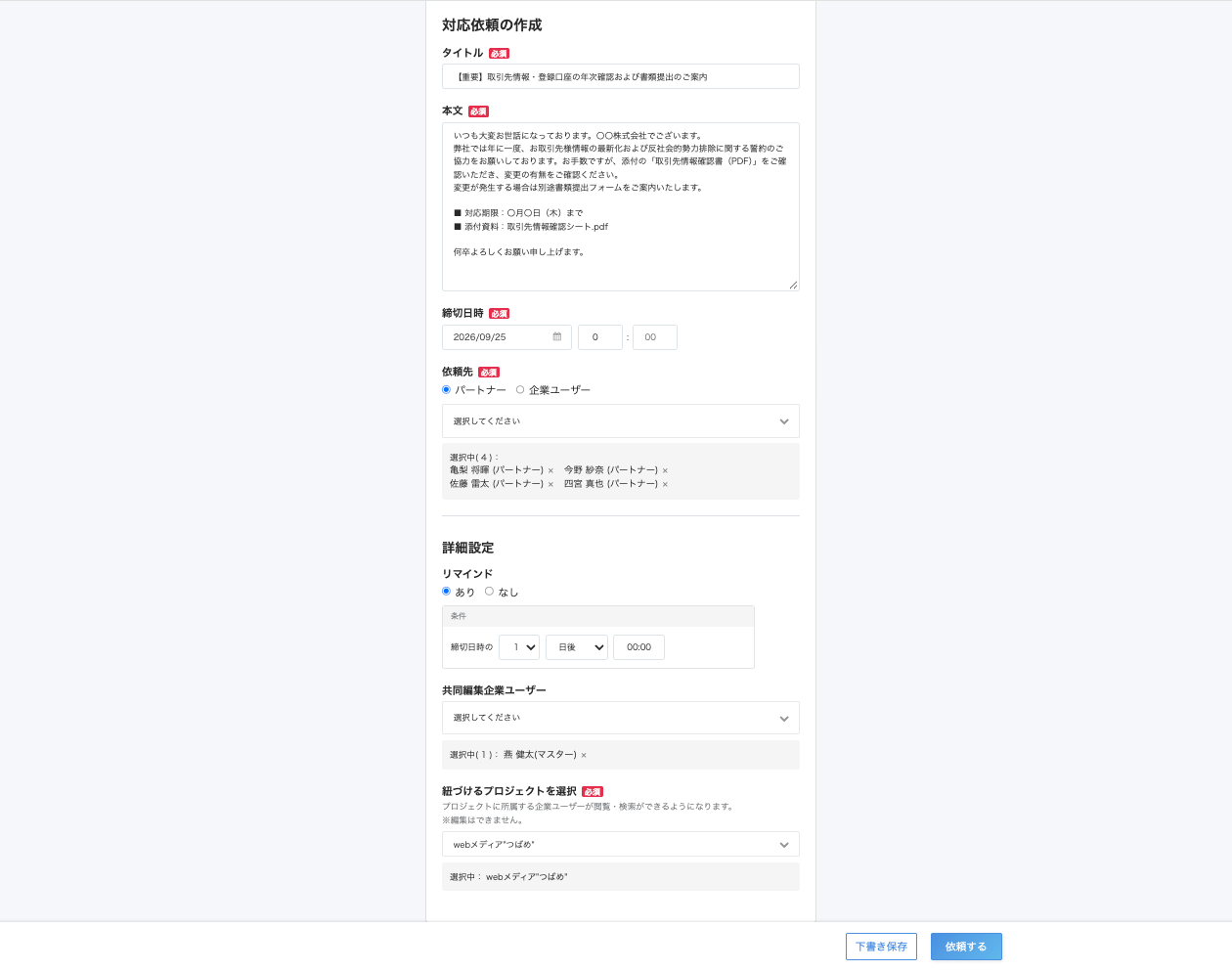Click the 締切日時の label text
The width and height of the screenshot is (1232, 971).
point(471,647)
